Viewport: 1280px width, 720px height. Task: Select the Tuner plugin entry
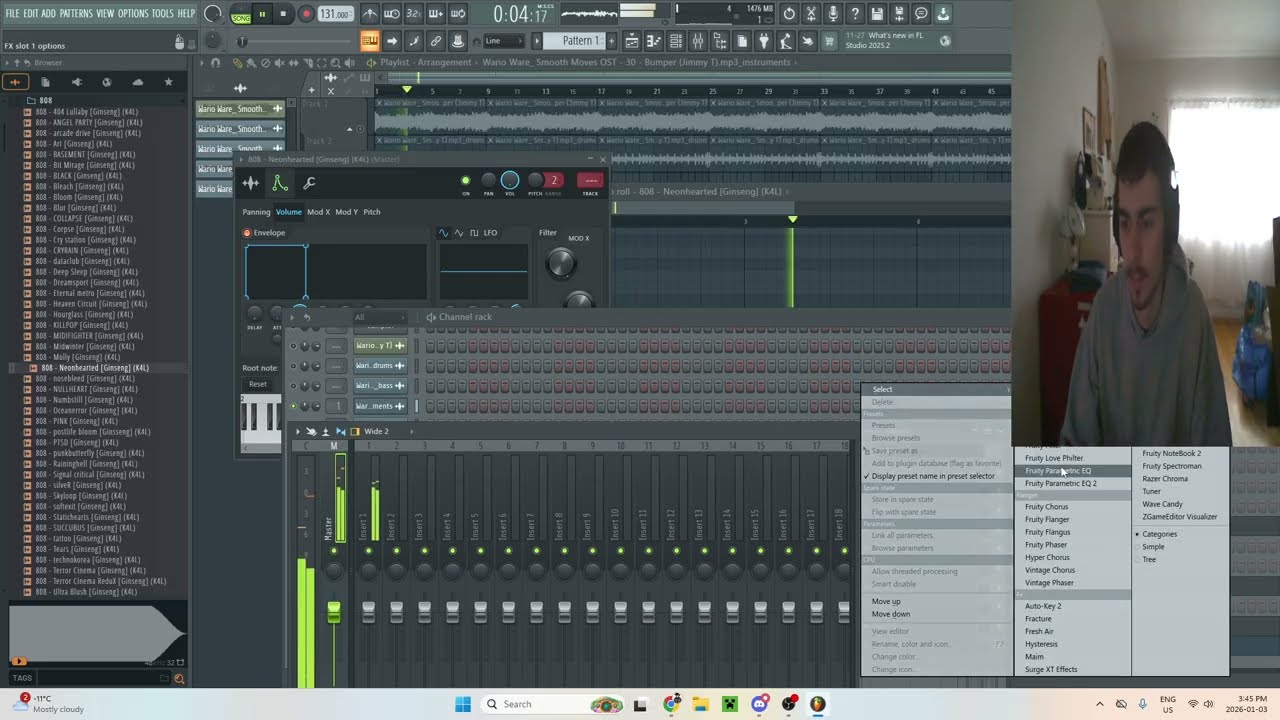(x=1152, y=491)
